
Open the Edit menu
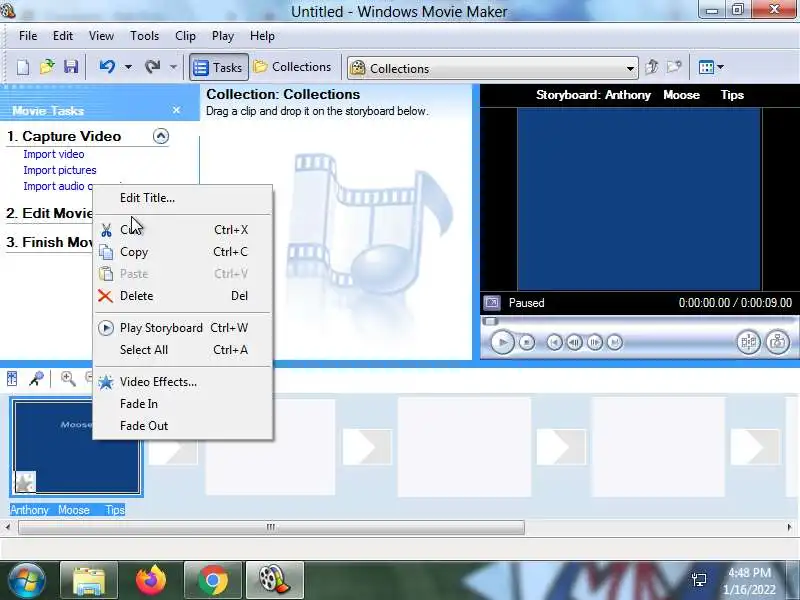coord(63,36)
